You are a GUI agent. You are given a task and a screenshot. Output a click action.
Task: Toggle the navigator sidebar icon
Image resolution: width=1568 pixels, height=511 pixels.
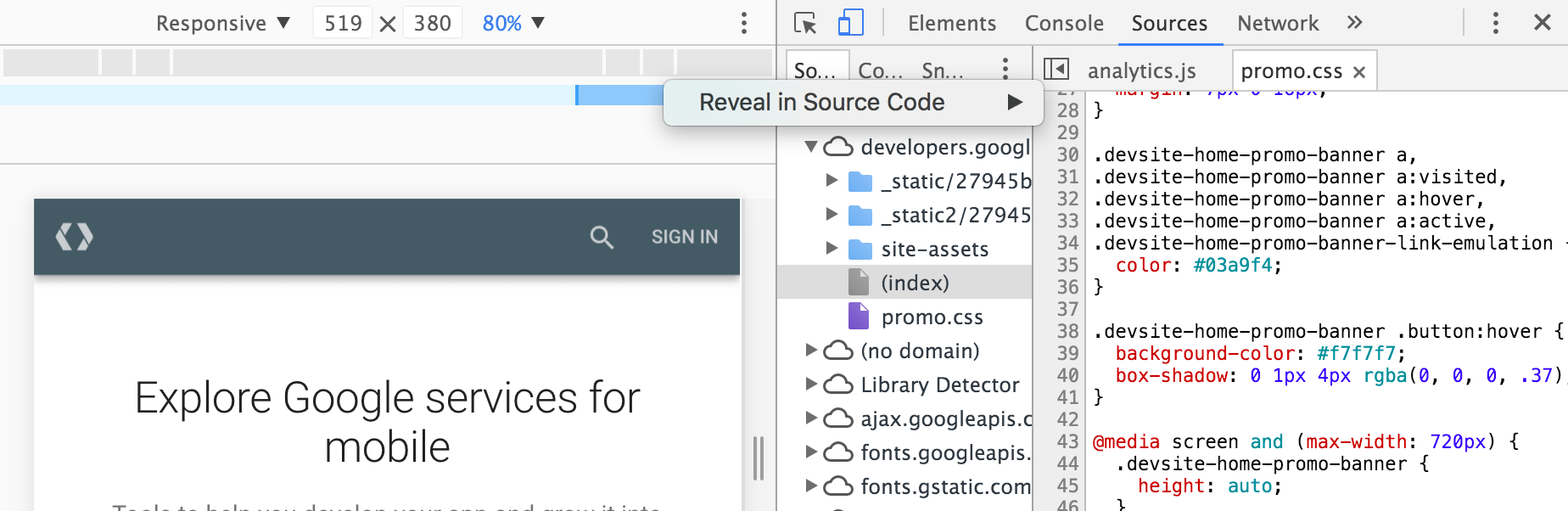(x=1056, y=69)
